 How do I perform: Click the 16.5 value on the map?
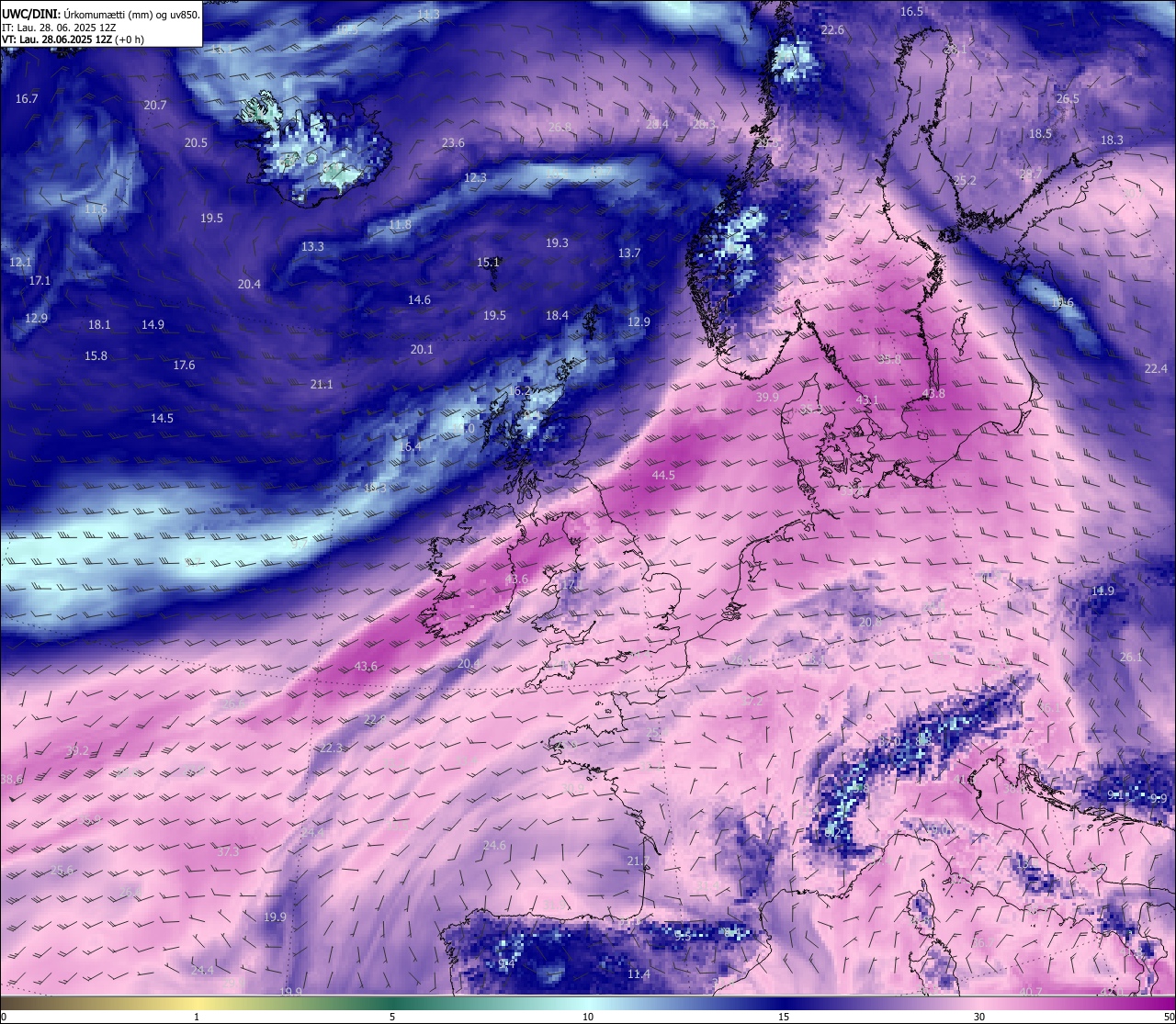911,11
